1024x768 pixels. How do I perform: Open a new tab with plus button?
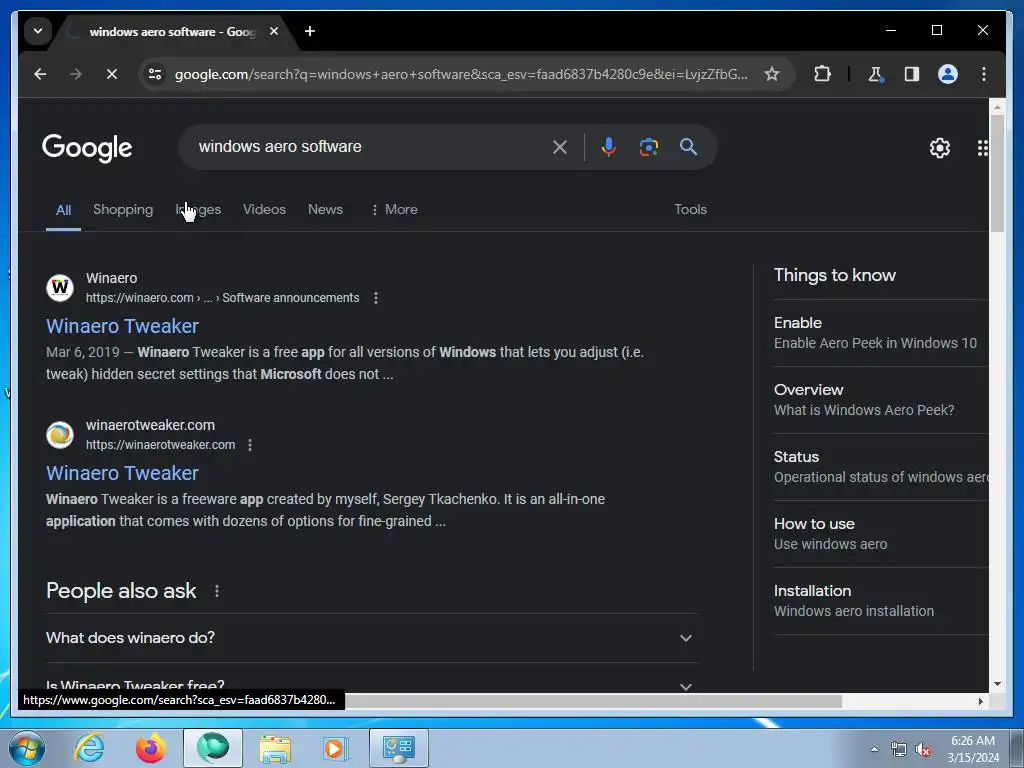pyautogui.click(x=310, y=31)
